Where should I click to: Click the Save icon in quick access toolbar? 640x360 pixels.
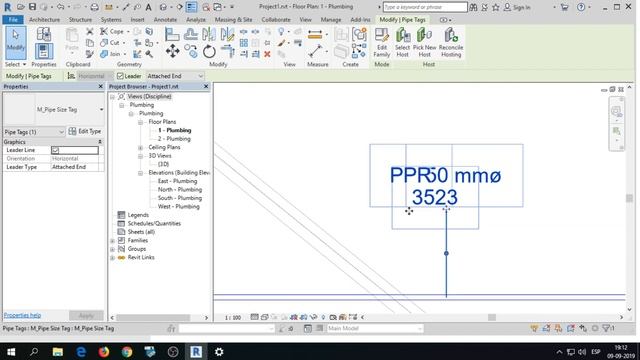(x=32, y=7)
